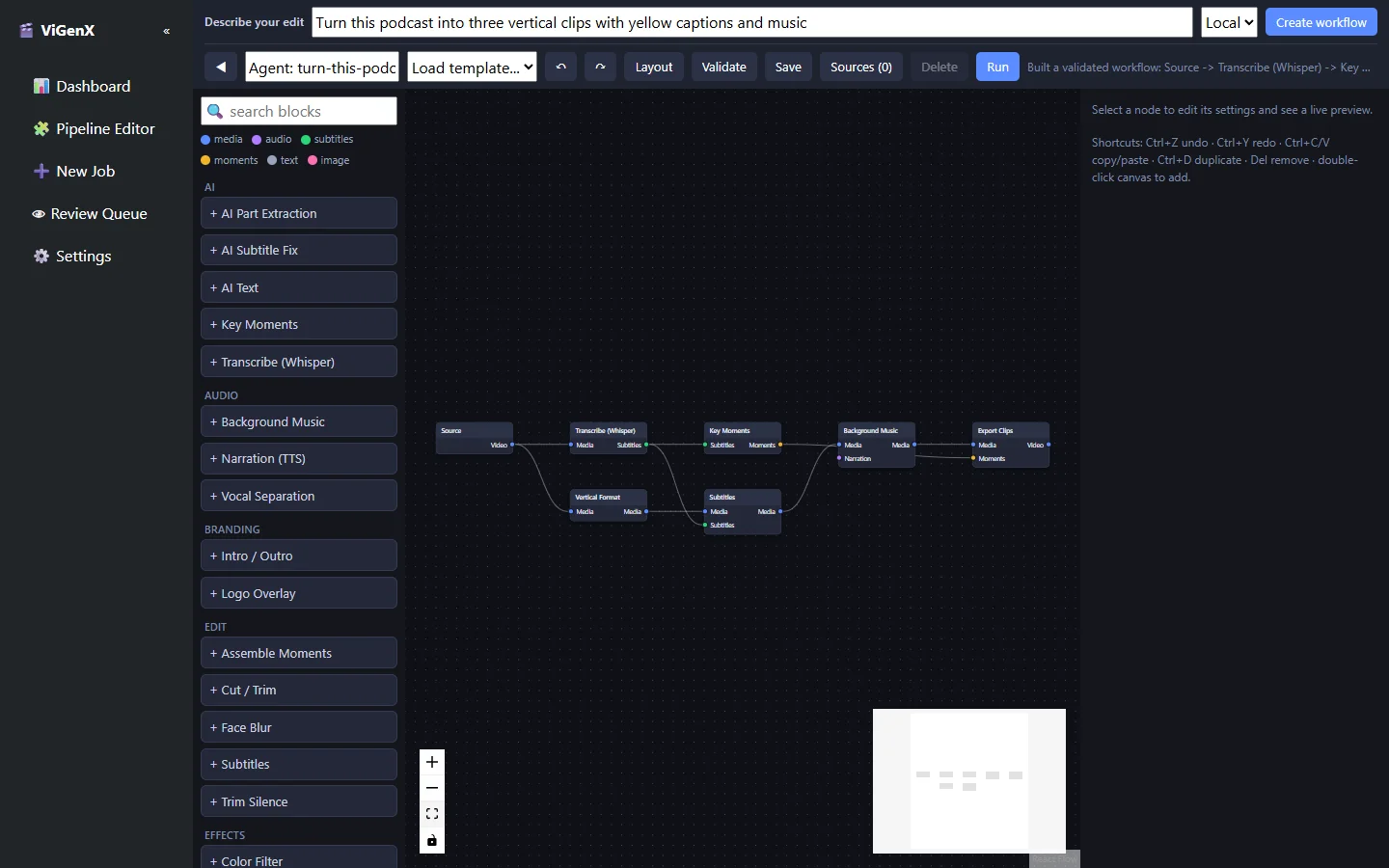This screenshot has width=1389, height=868.
Task: Add a Vocal Separation block
Action: pos(299,496)
